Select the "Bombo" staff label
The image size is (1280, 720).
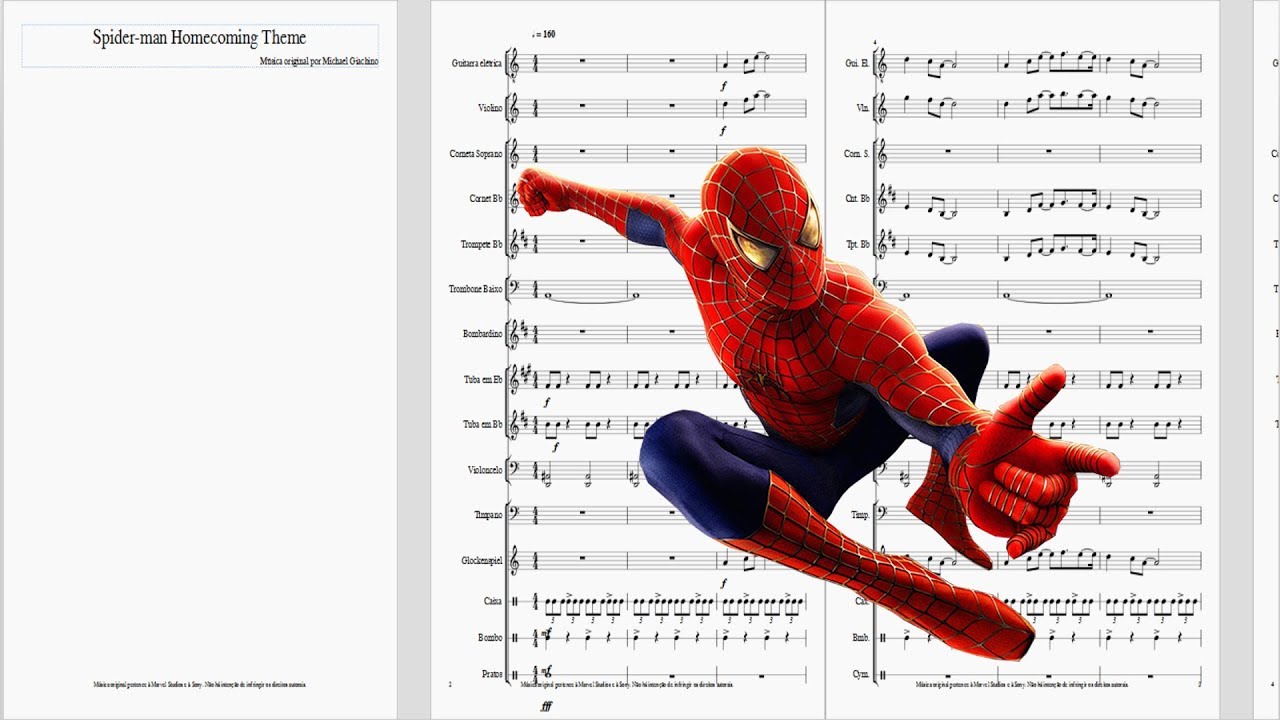(x=490, y=637)
